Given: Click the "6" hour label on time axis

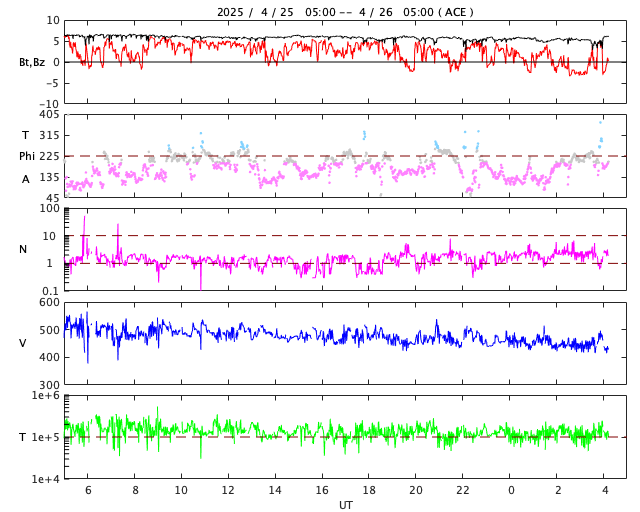Looking at the screenshot, I should 88,490.
